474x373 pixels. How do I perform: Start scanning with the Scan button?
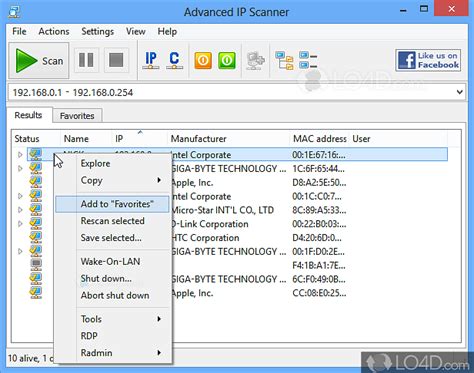click(39, 60)
